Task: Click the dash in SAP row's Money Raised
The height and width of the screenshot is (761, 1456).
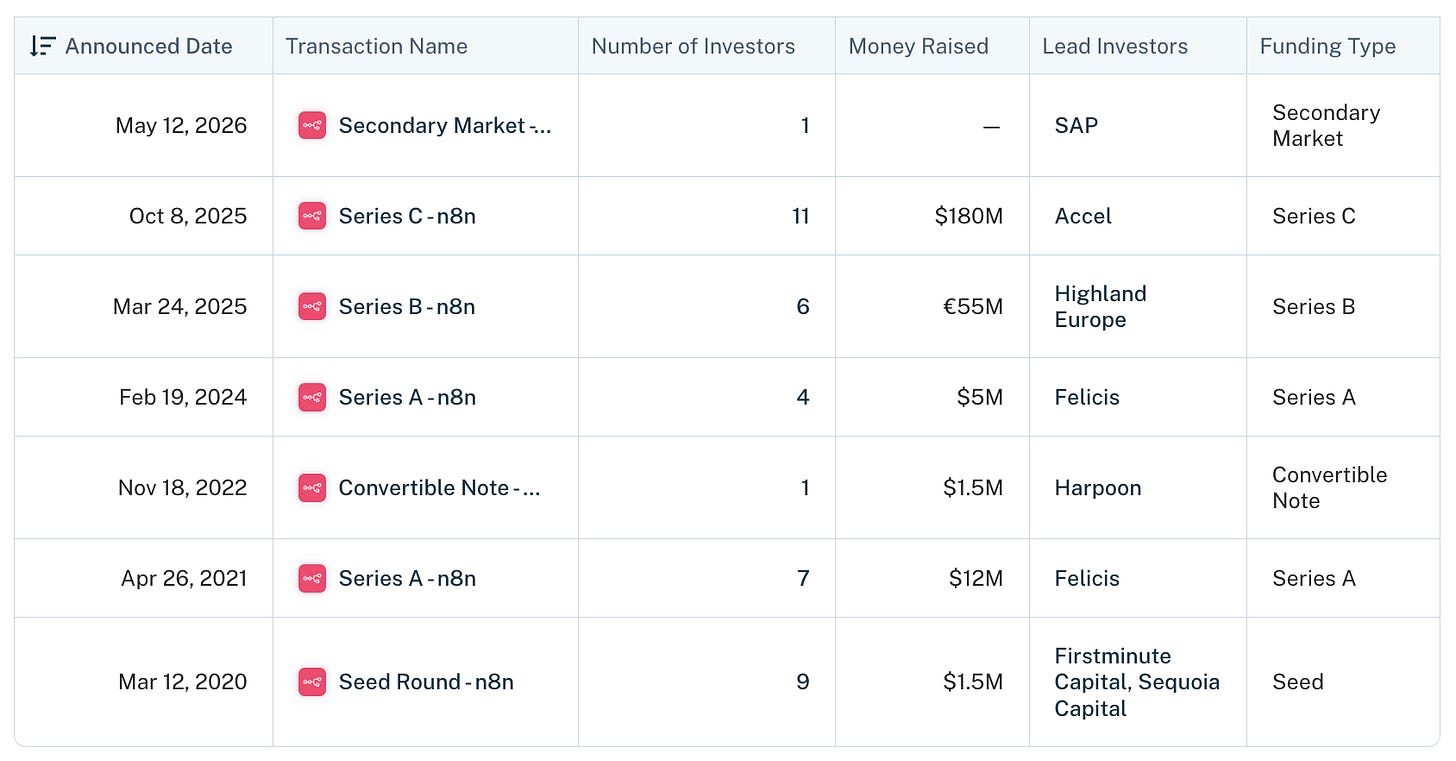Action: pyautogui.click(x=991, y=126)
